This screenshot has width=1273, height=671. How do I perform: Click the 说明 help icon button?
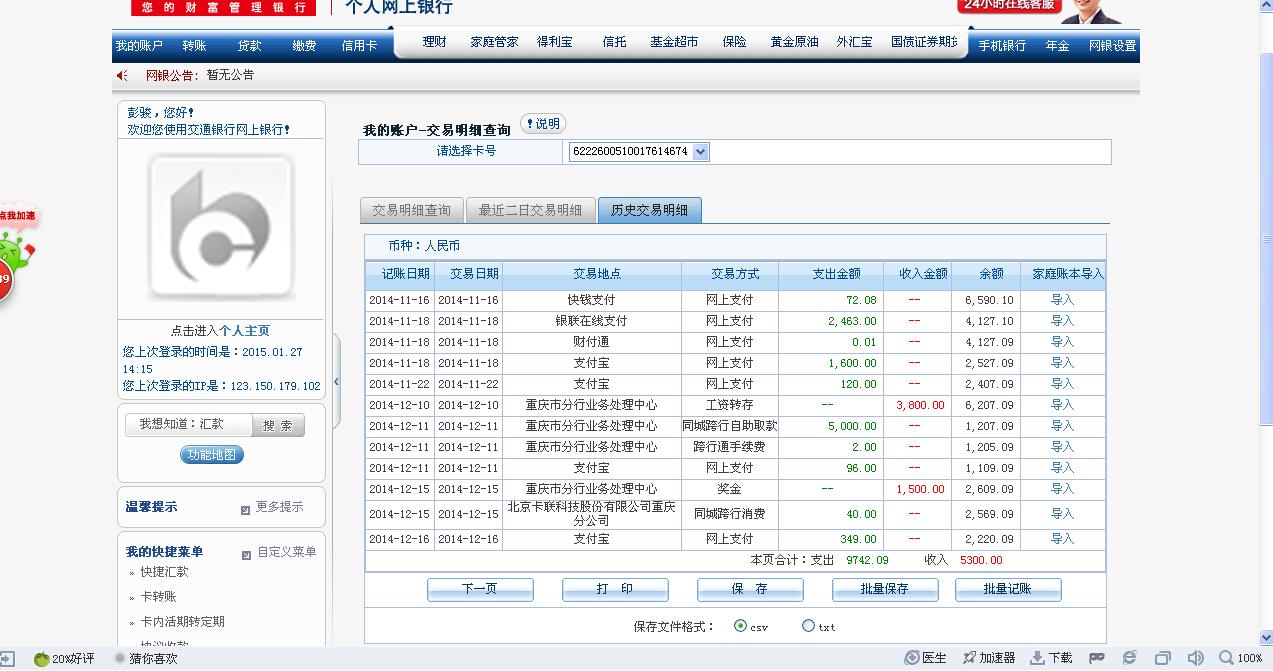coord(543,124)
